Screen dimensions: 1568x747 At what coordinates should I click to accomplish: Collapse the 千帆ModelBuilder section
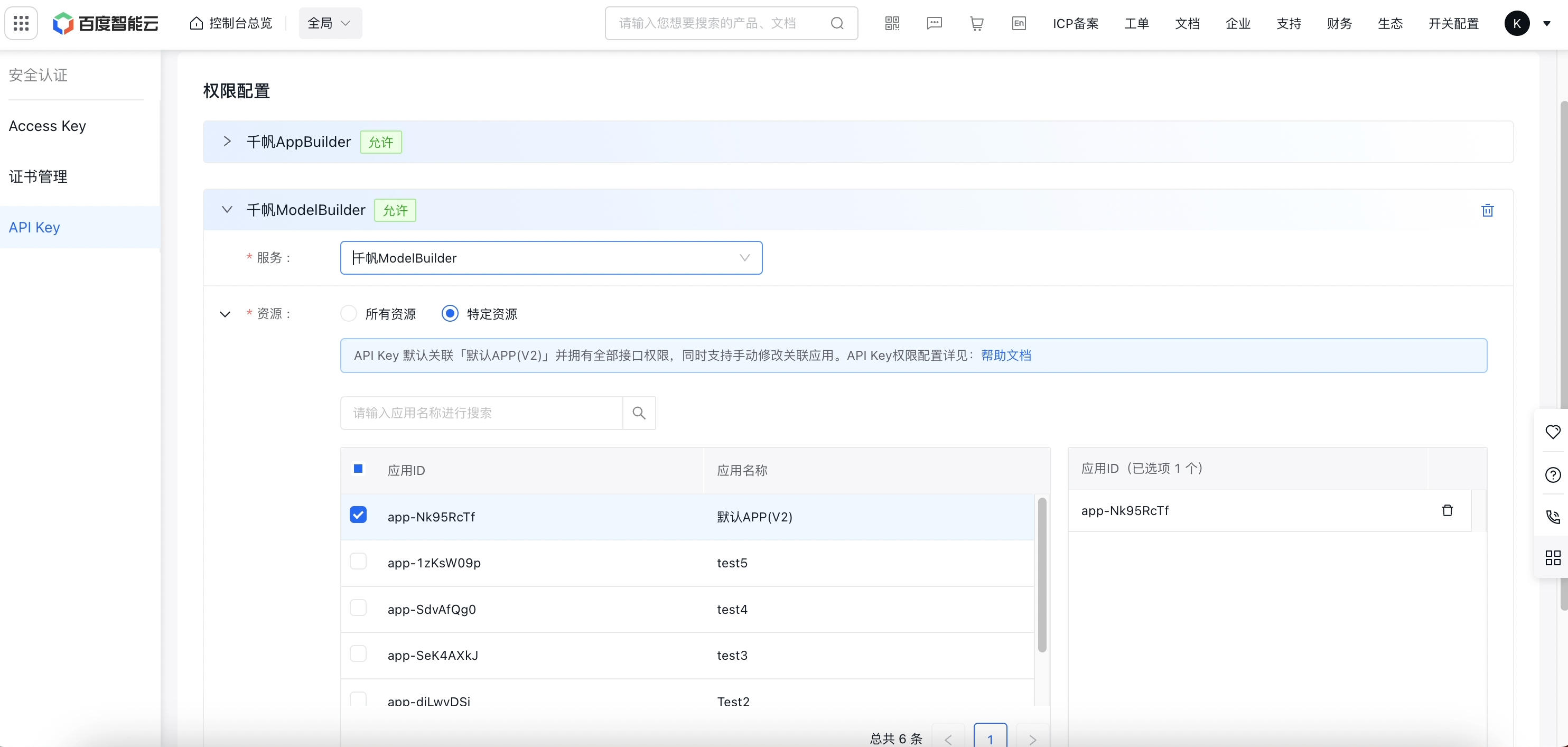[x=227, y=209]
